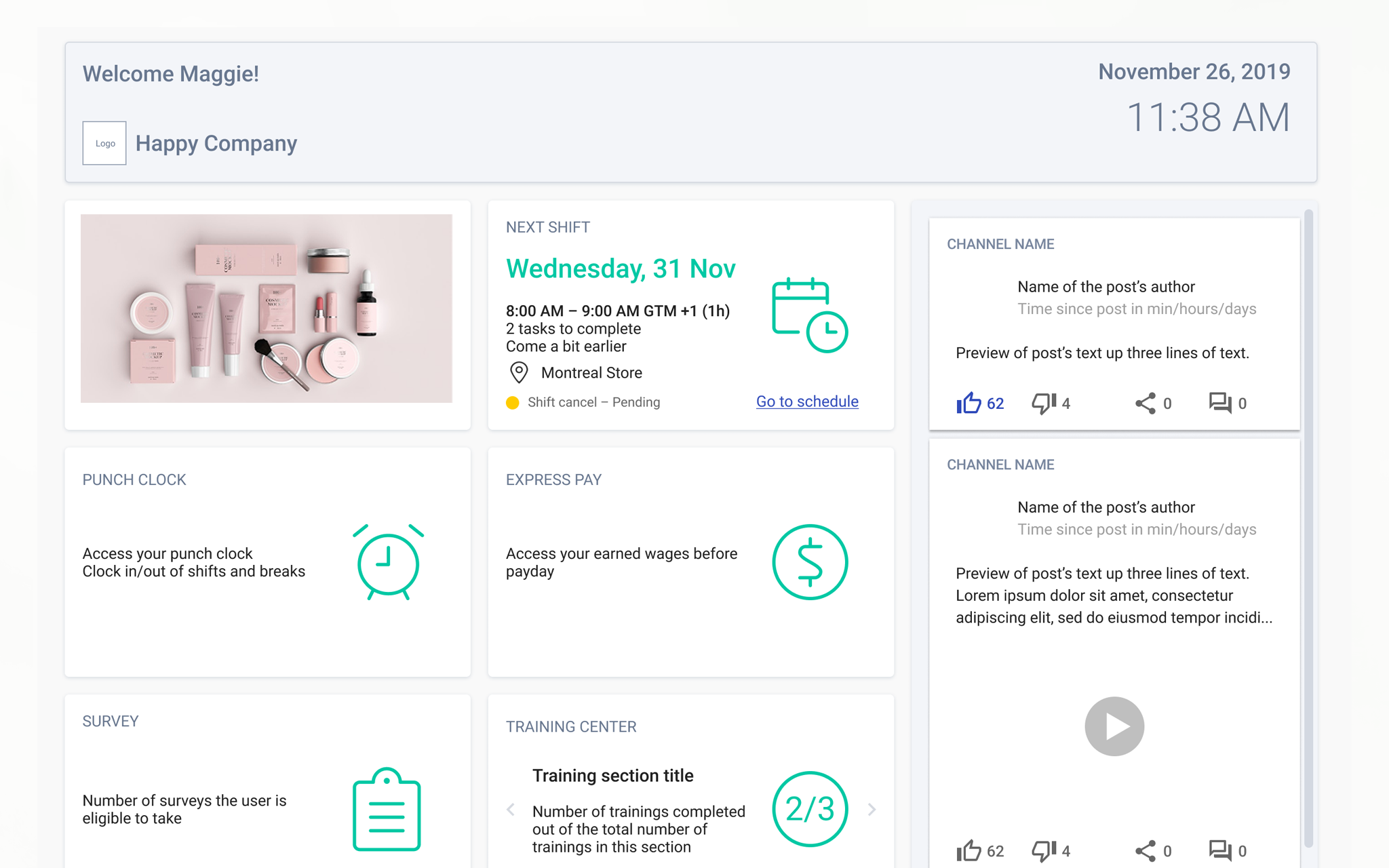Go to previous training section arrow
The image size is (1389, 868).
[511, 809]
